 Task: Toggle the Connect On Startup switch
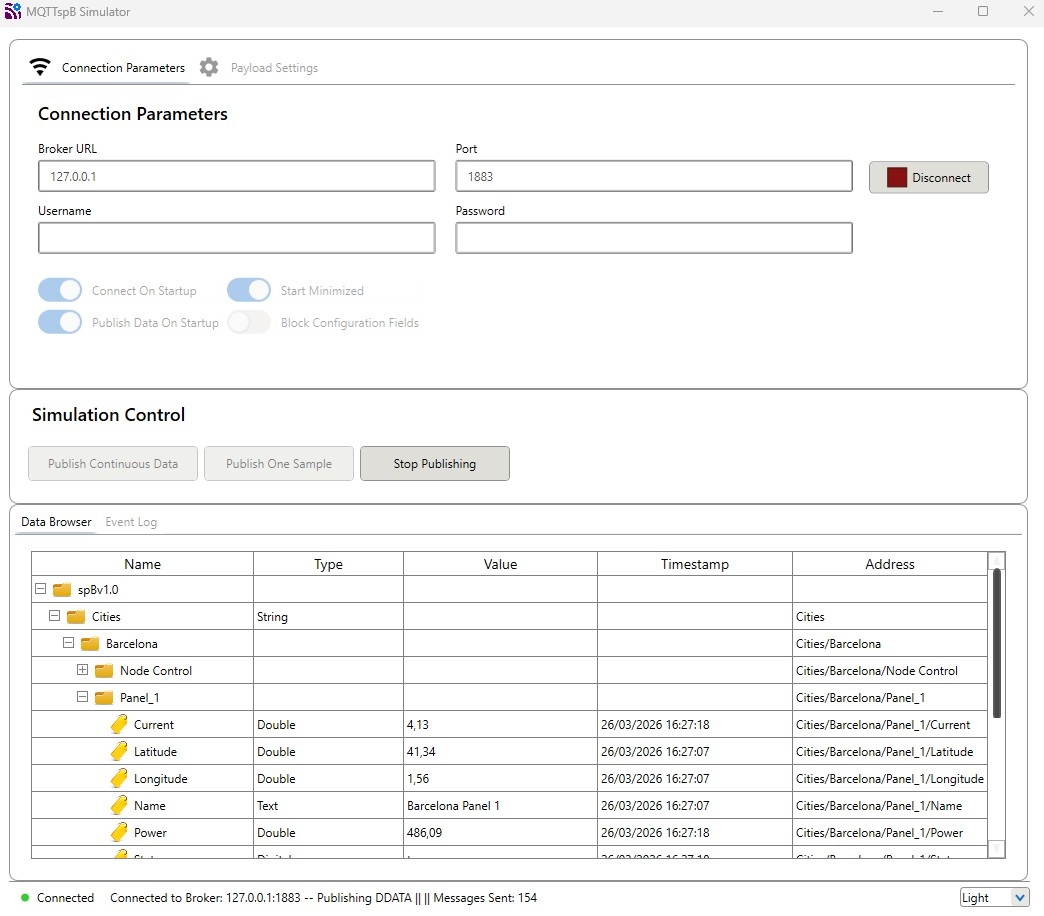point(60,291)
